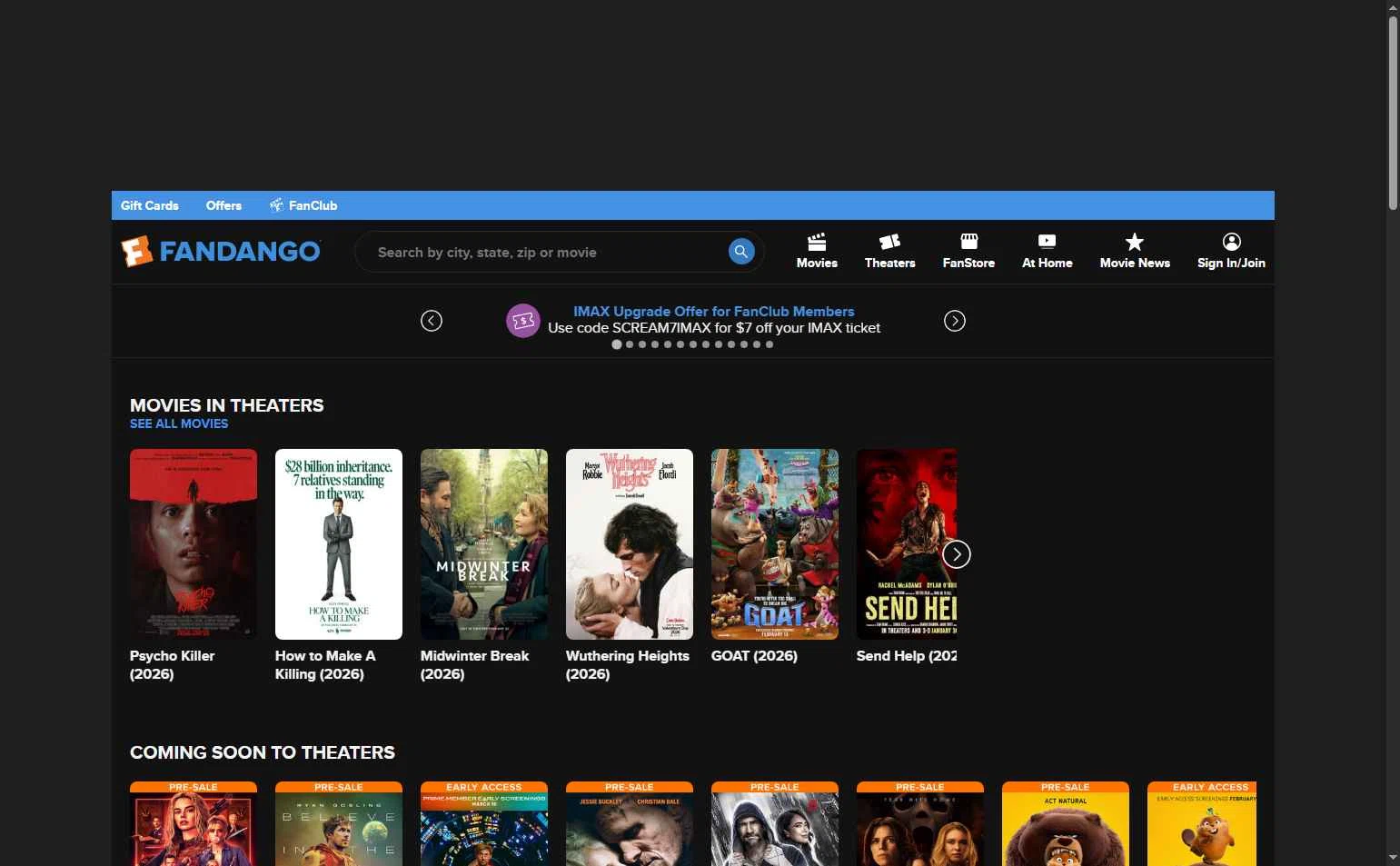Image resolution: width=1400 pixels, height=866 pixels.
Task: Click scrollbar down arrow
Action: (1393, 858)
